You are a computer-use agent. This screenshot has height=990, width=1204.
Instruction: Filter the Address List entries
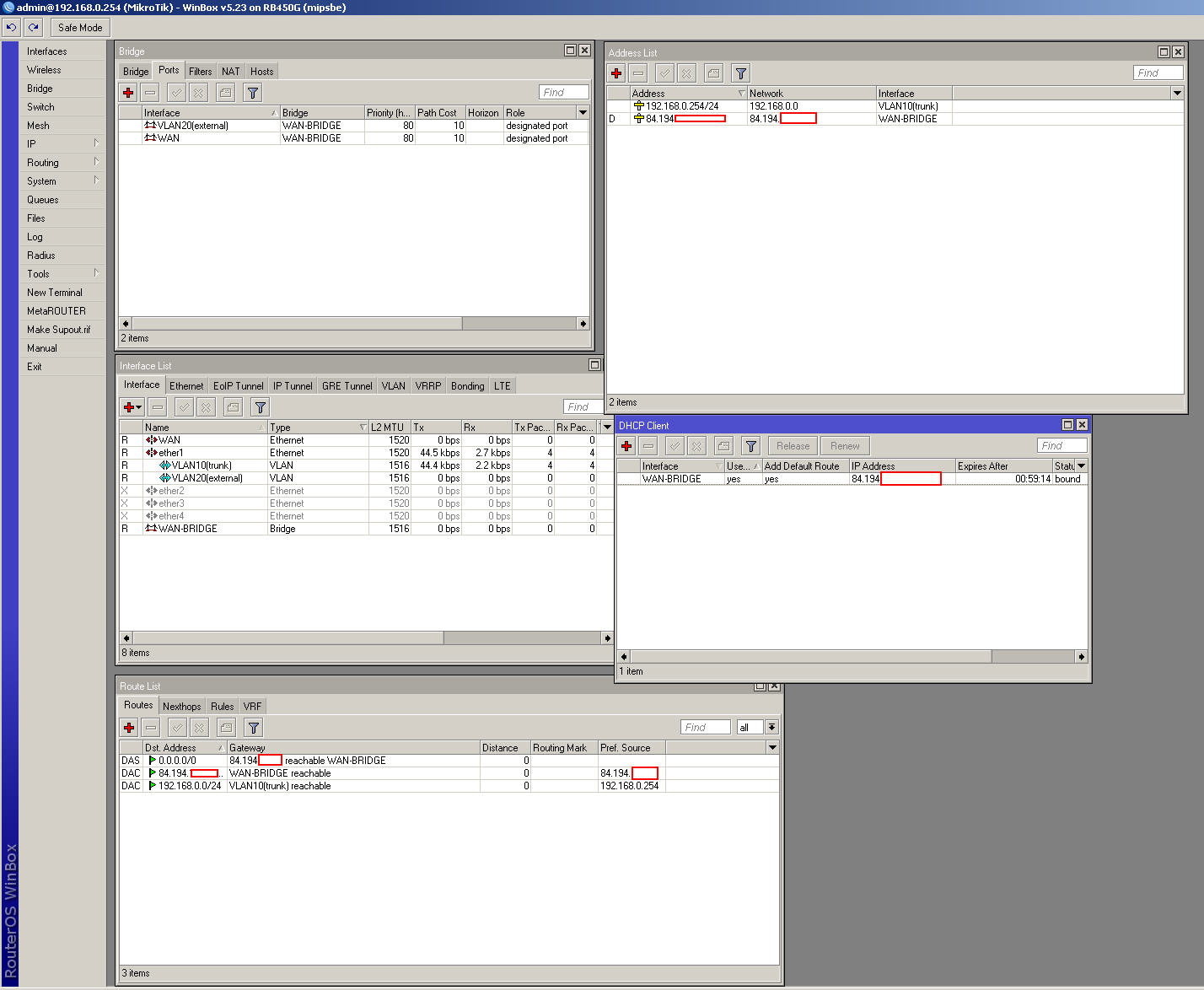click(740, 73)
